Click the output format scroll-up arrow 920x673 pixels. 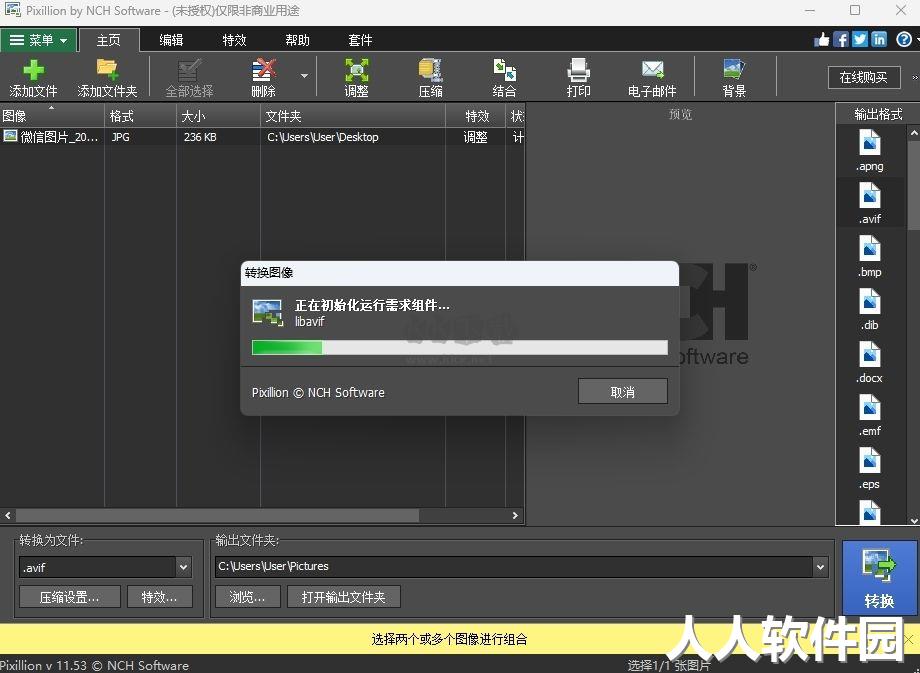(914, 134)
